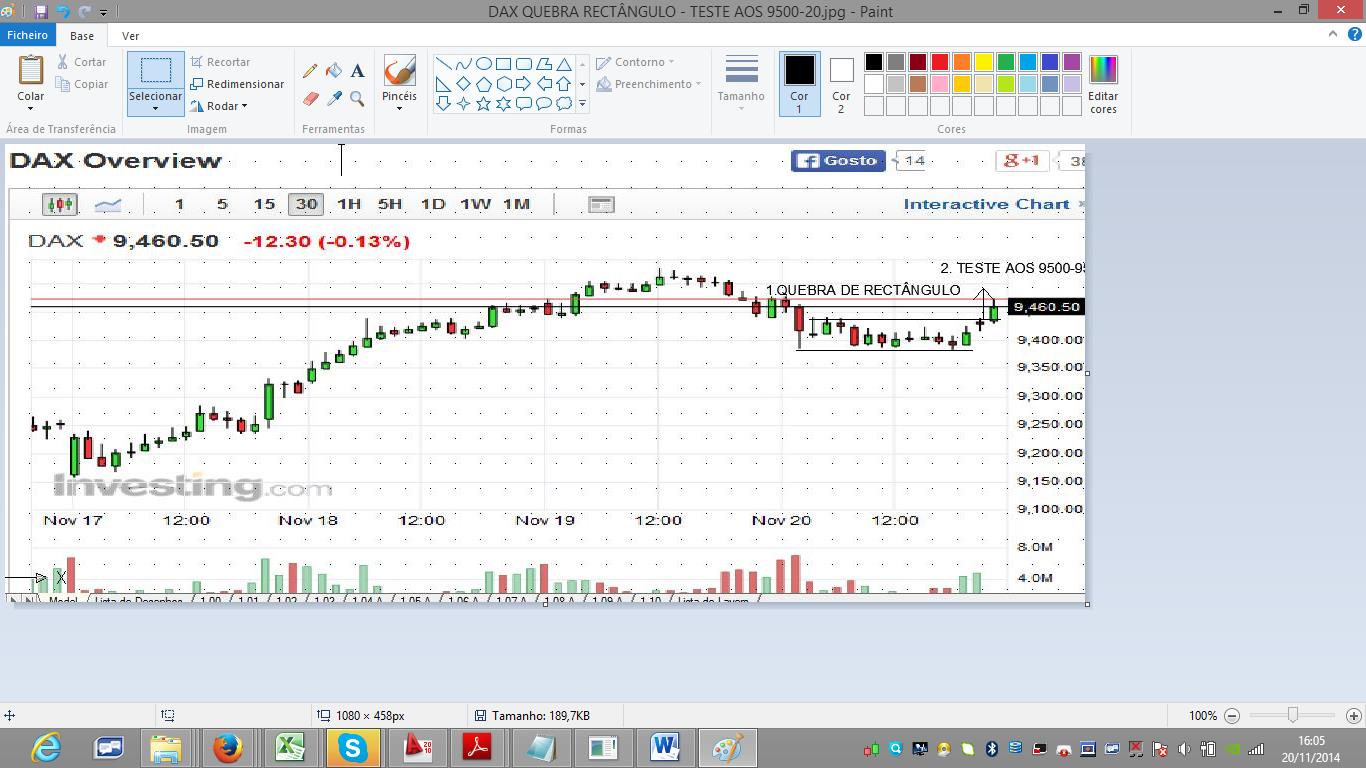Select the Text tool

point(357,71)
